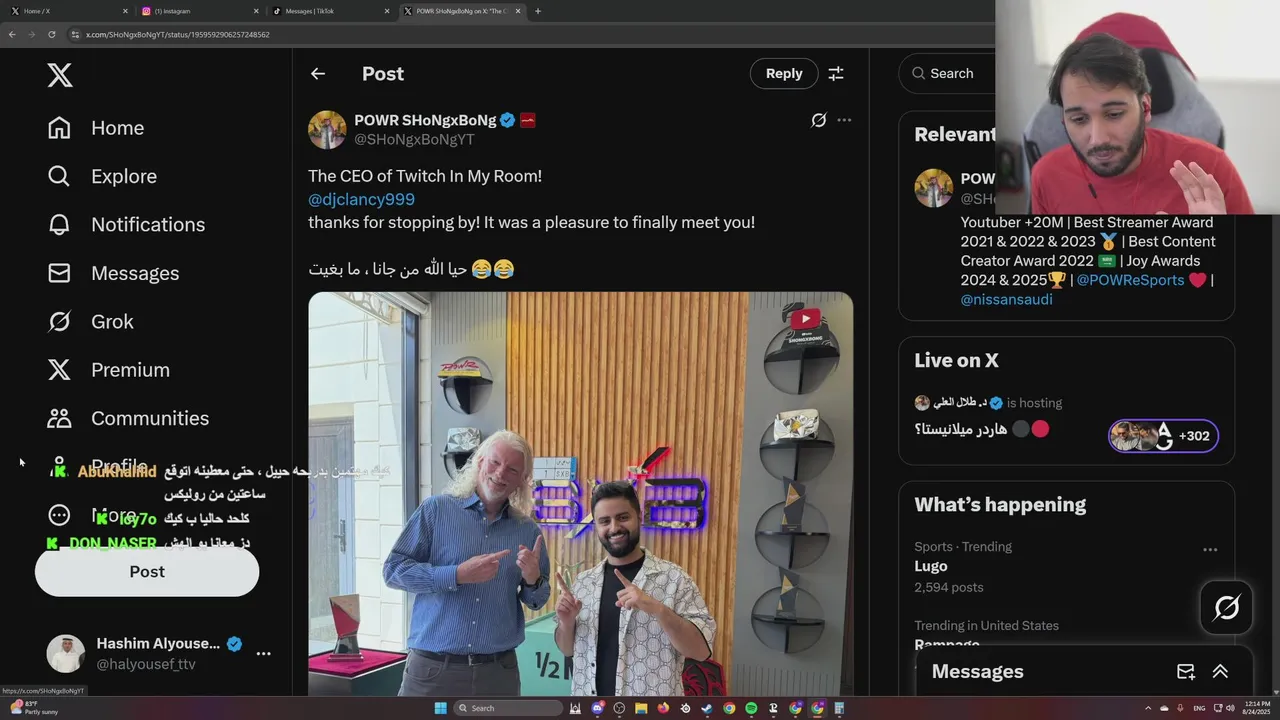This screenshot has width=1280, height=720.
Task: Open the attached photo in the post
Action: click(x=580, y=494)
